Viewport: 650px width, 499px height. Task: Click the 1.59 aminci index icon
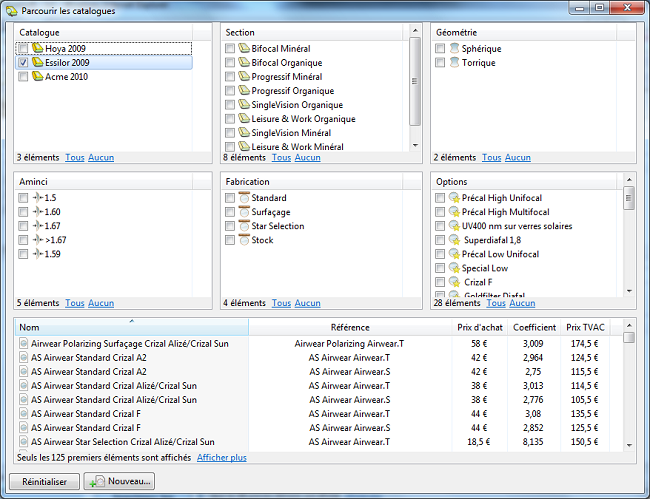[38, 254]
